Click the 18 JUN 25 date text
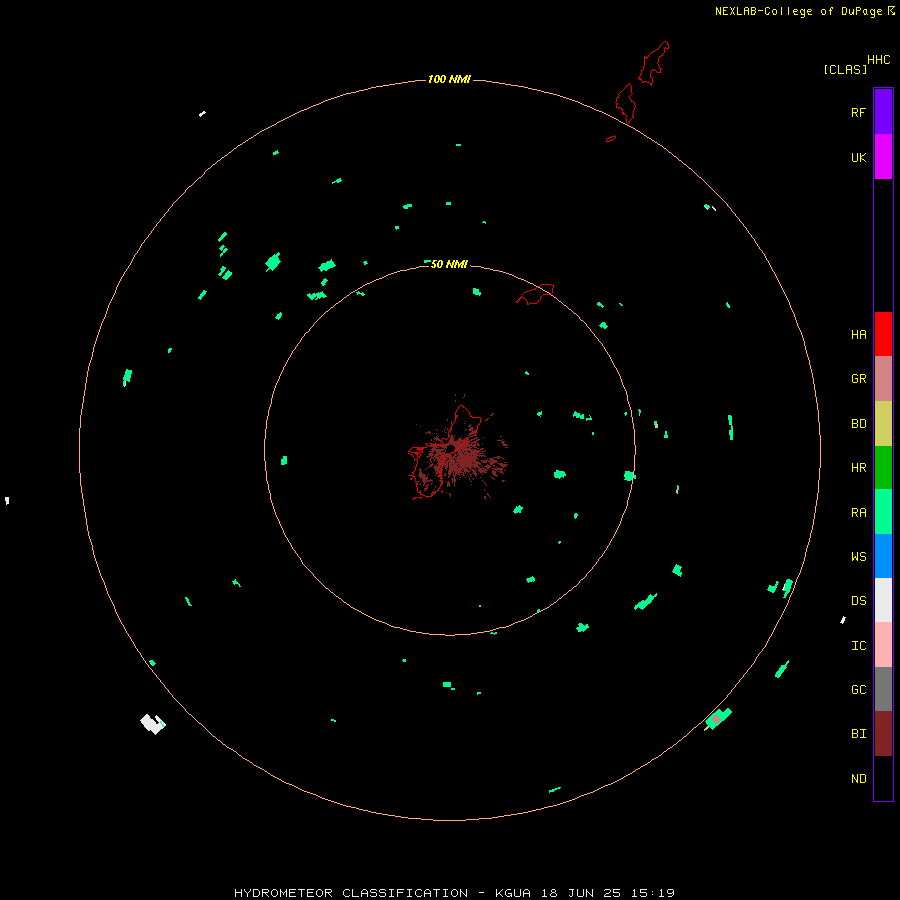This screenshot has height=900, width=900. pos(581,893)
